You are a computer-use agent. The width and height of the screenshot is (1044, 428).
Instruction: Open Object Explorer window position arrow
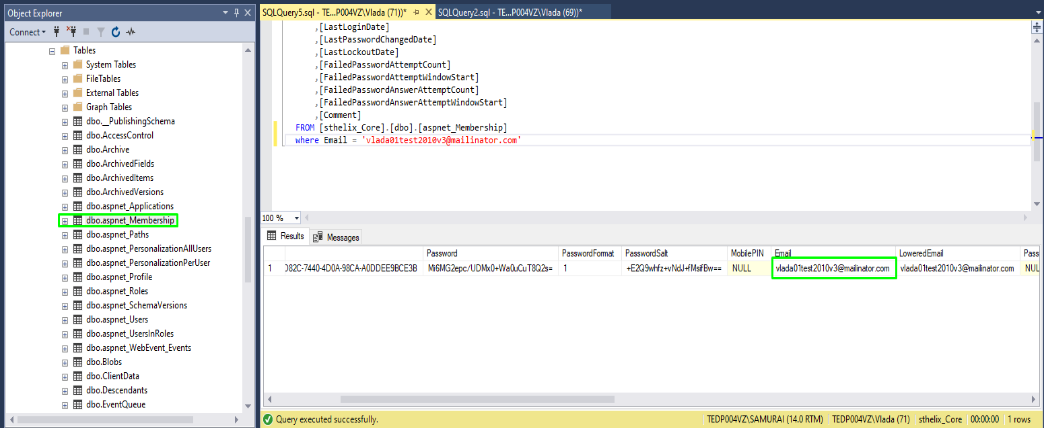pyautogui.click(x=226, y=13)
